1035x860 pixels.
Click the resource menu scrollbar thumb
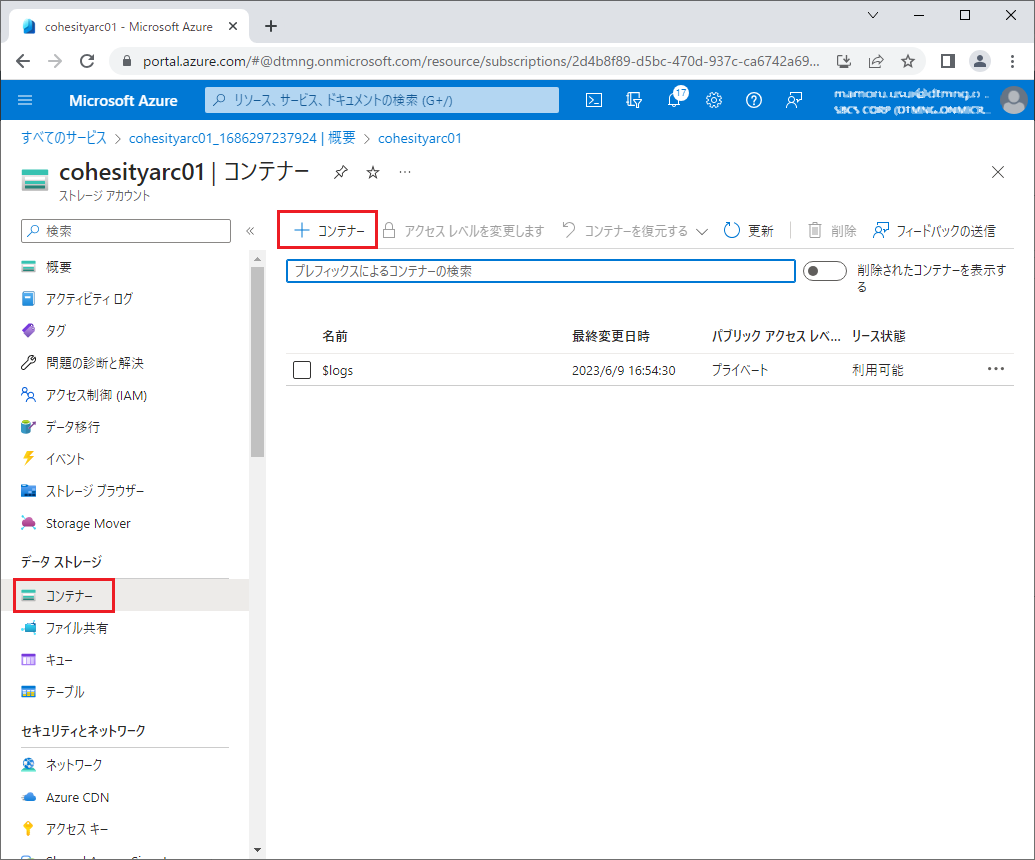(x=257, y=362)
